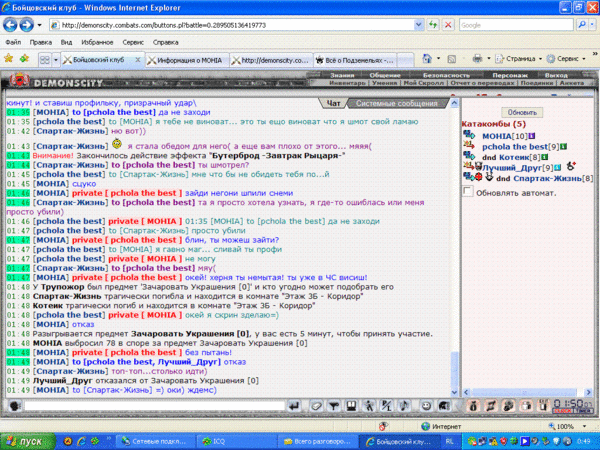Click the funnel filter icon in chat toolbar
This screenshot has width=600, height=450.
[x=334, y=406]
